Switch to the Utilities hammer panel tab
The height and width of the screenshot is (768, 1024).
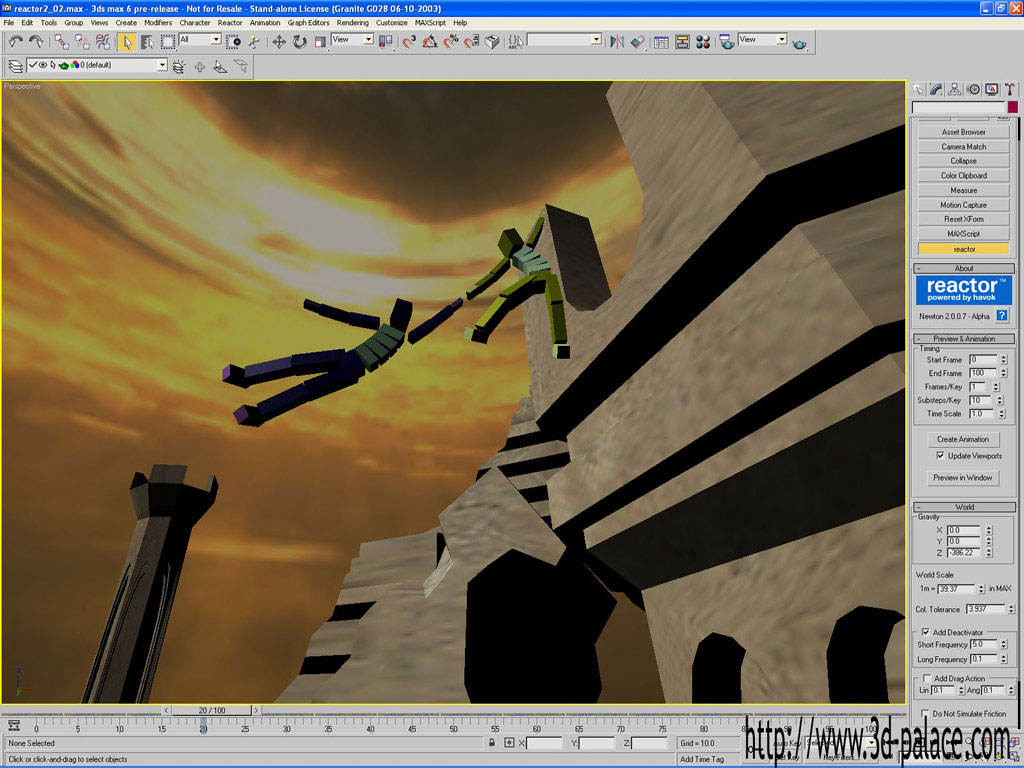pyautogui.click(x=1010, y=89)
